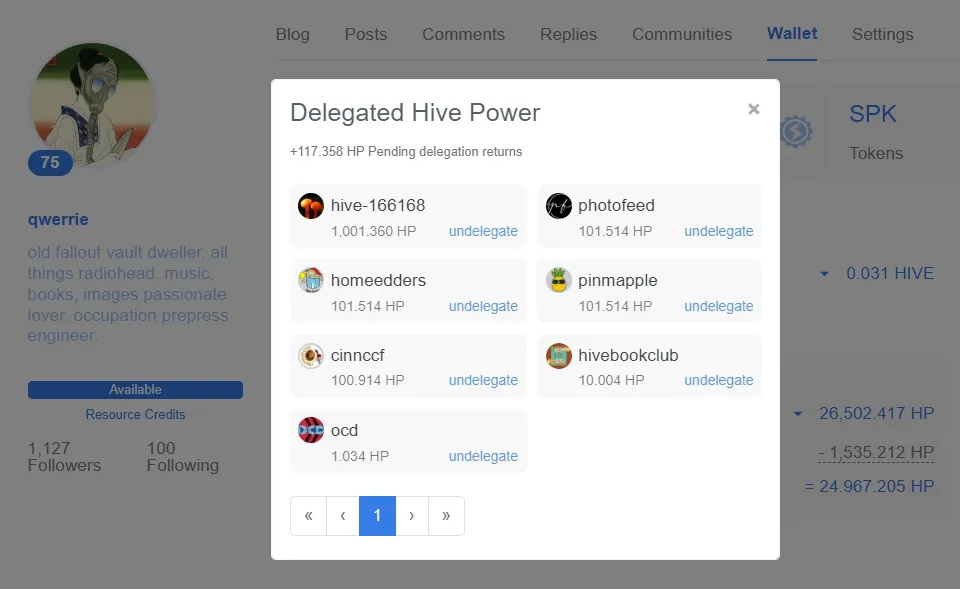Click the SPK gear logo icon

coord(796,131)
